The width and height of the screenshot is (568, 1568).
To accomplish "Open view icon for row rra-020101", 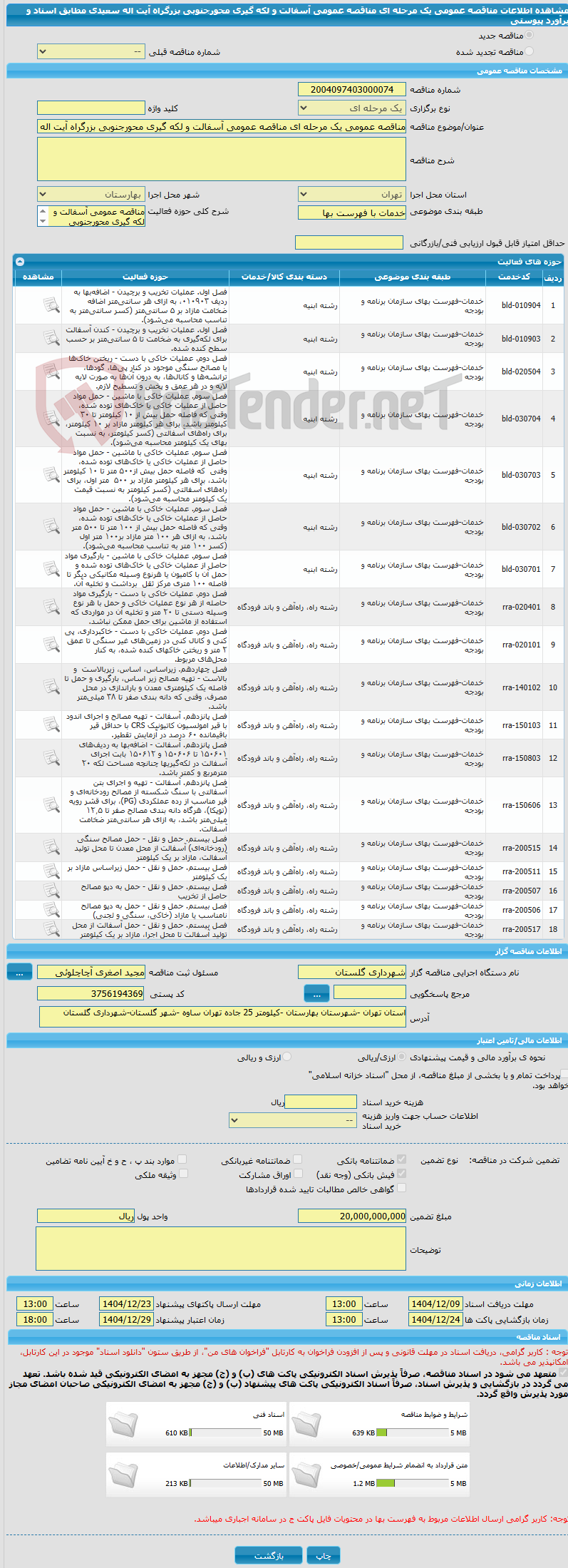I will tap(51, 645).
